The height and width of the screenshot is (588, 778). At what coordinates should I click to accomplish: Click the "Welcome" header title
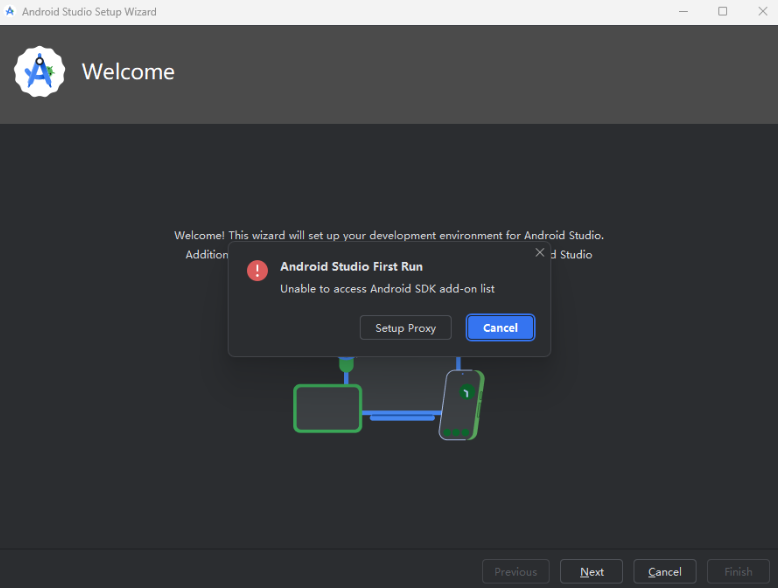(x=128, y=71)
